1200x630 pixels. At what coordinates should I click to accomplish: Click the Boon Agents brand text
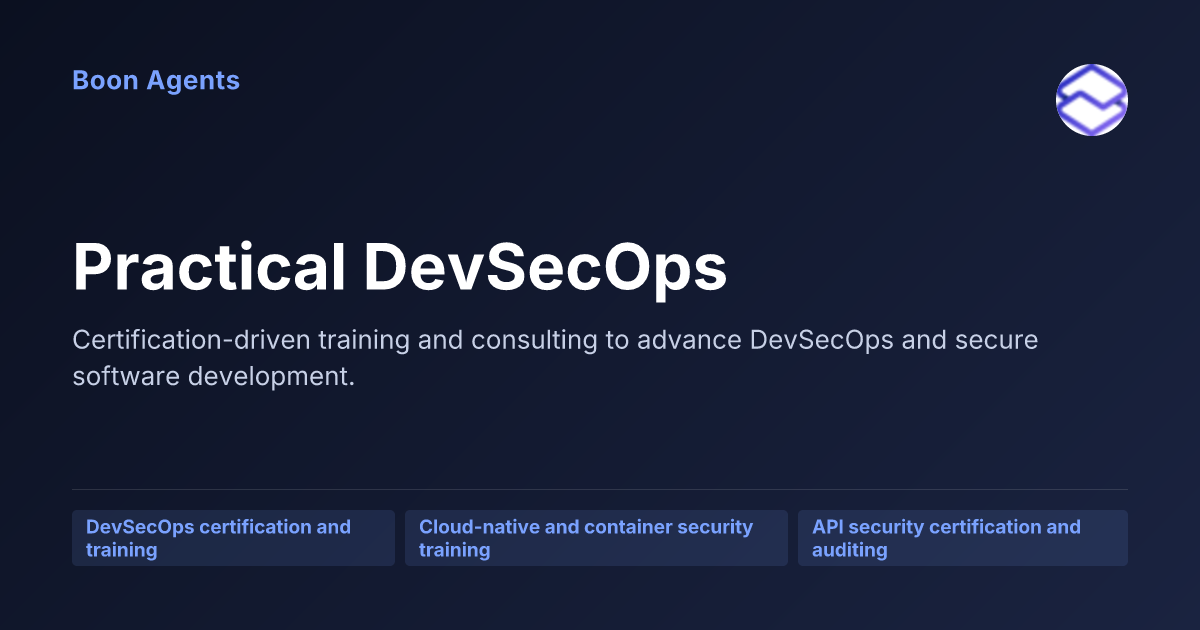pyautogui.click(x=156, y=80)
